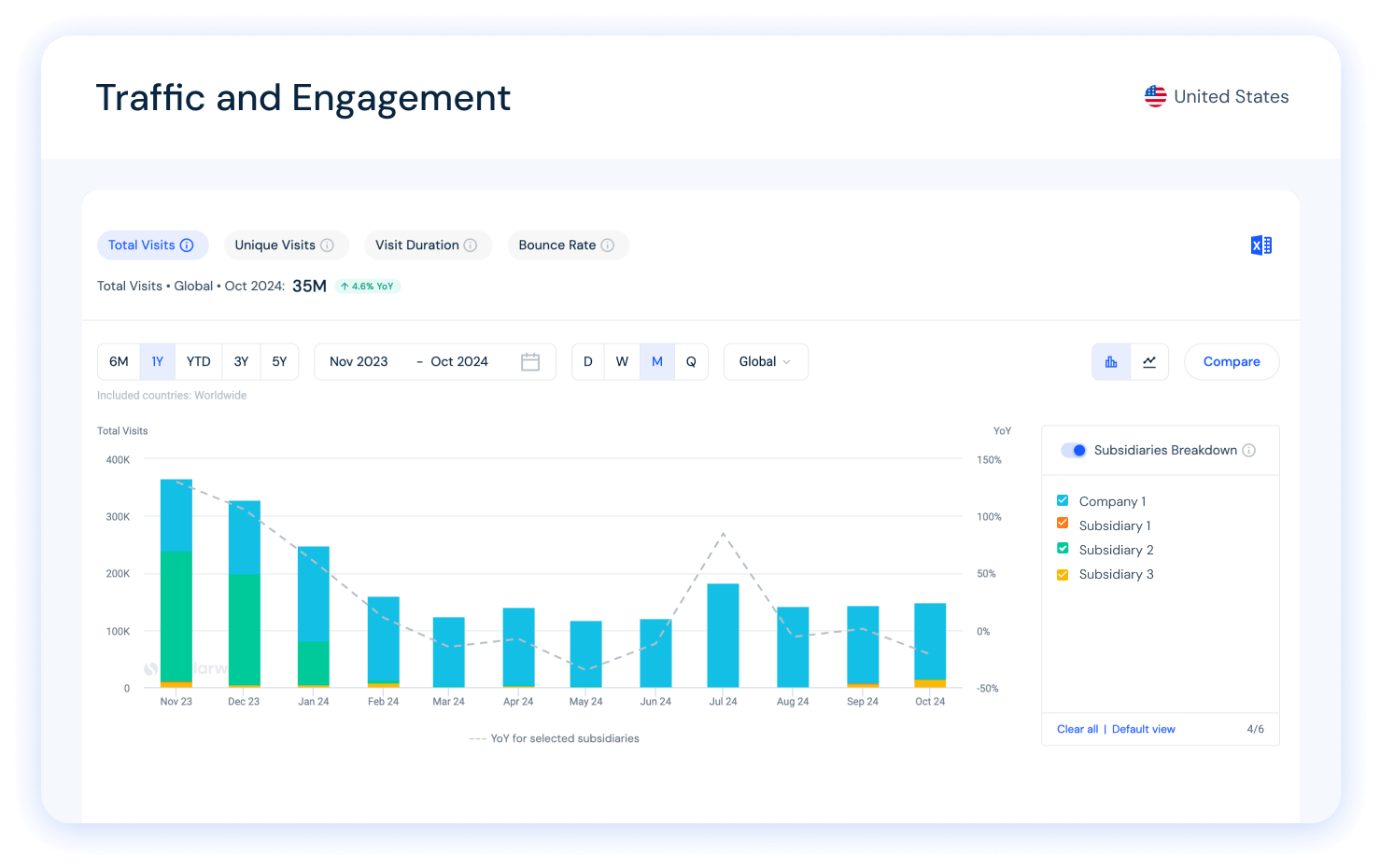The image size is (1380, 868).
Task: Uncheck Subsidiary 2 in the breakdown list
Action: coord(1062,549)
